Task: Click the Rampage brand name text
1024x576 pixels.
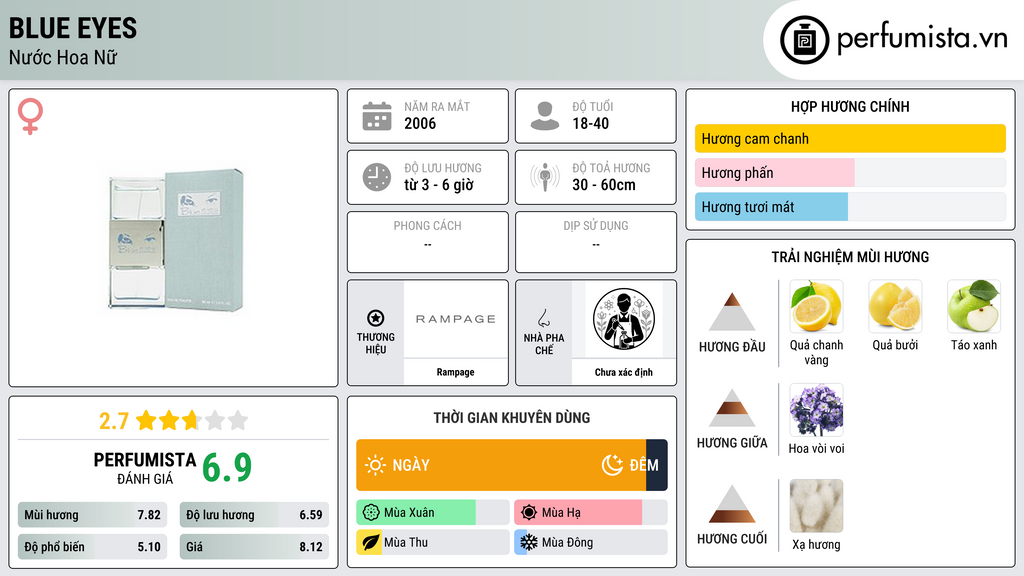Action: (456, 372)
